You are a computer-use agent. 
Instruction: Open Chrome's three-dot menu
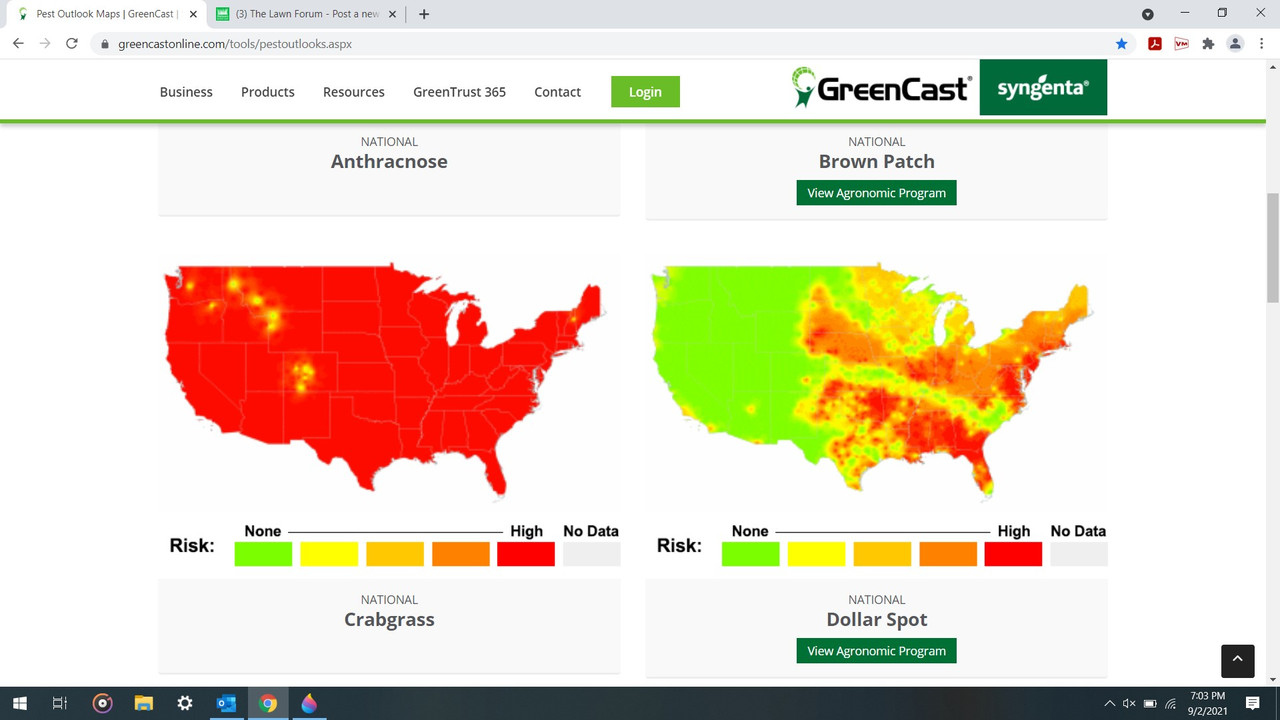(1262, 44)
